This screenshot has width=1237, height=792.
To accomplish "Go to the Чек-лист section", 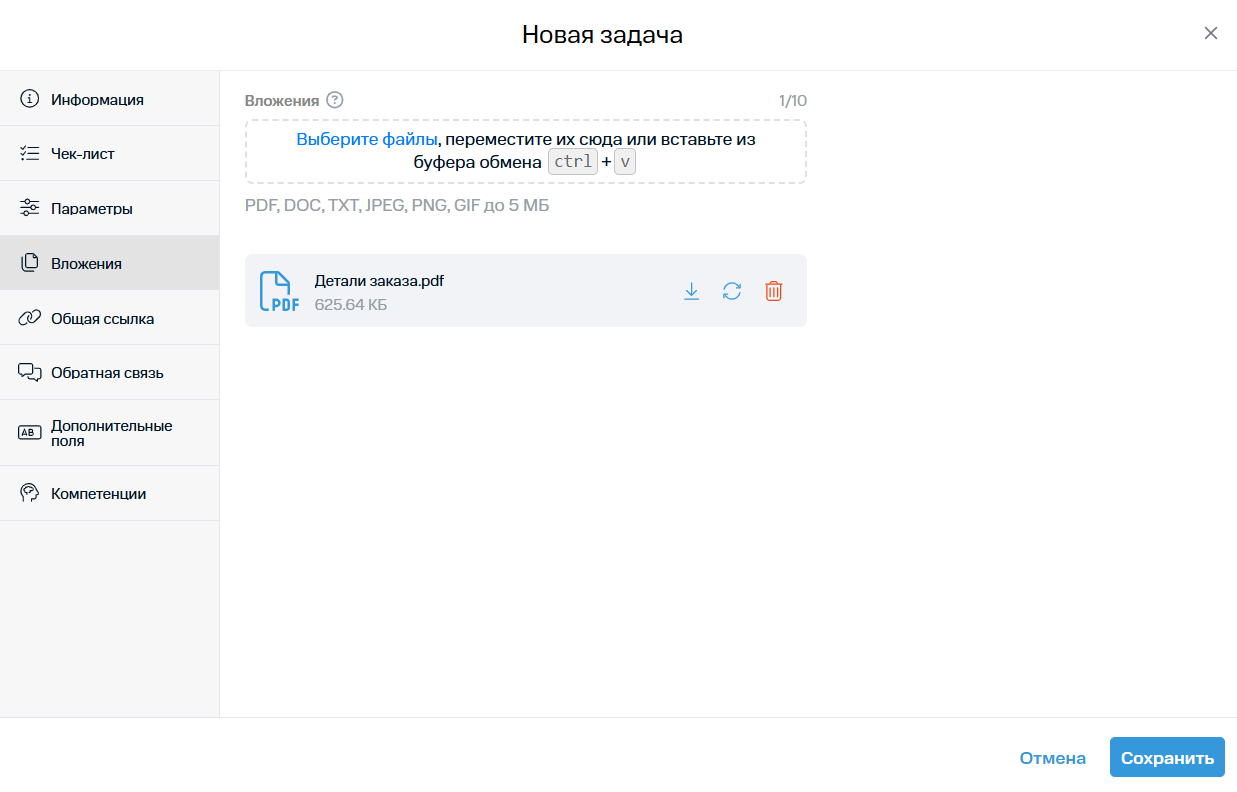I will tap(82, 154).
